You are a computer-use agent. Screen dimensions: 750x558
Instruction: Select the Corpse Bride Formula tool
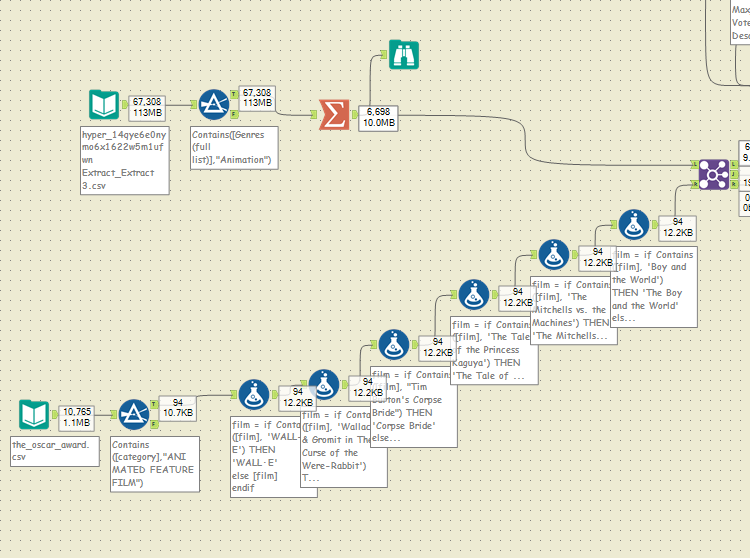click(x=393, y=344)
